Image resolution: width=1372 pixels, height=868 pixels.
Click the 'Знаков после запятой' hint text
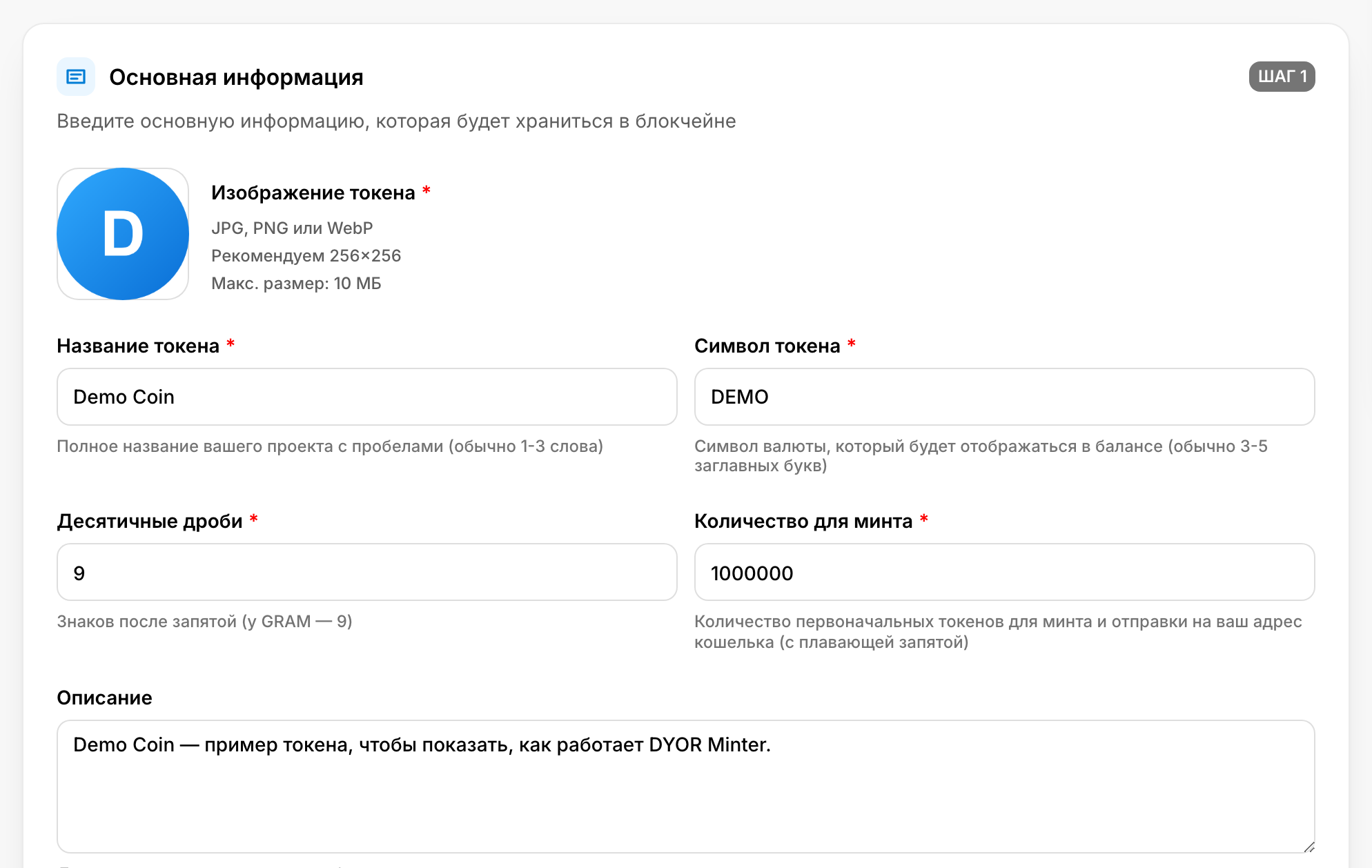coord(204,622)
